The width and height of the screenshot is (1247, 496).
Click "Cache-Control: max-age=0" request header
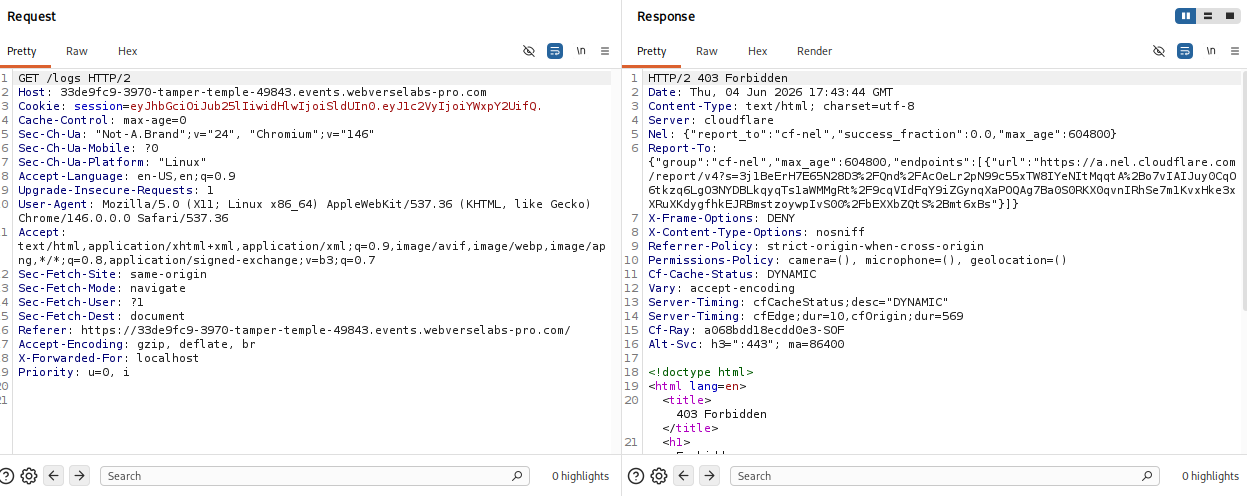(x=102, y=120)
